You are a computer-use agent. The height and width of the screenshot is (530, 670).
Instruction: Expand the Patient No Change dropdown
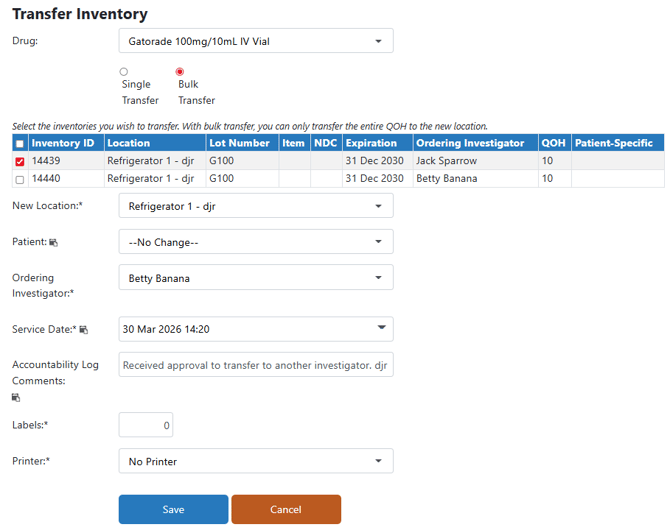tap(256, 242)
